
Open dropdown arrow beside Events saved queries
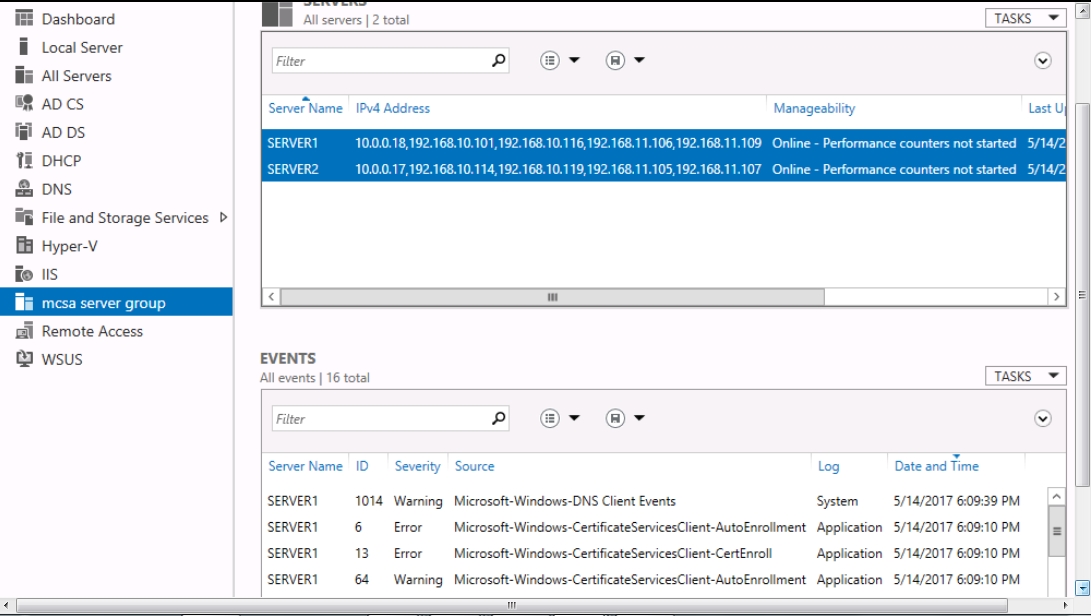point(639,418)
